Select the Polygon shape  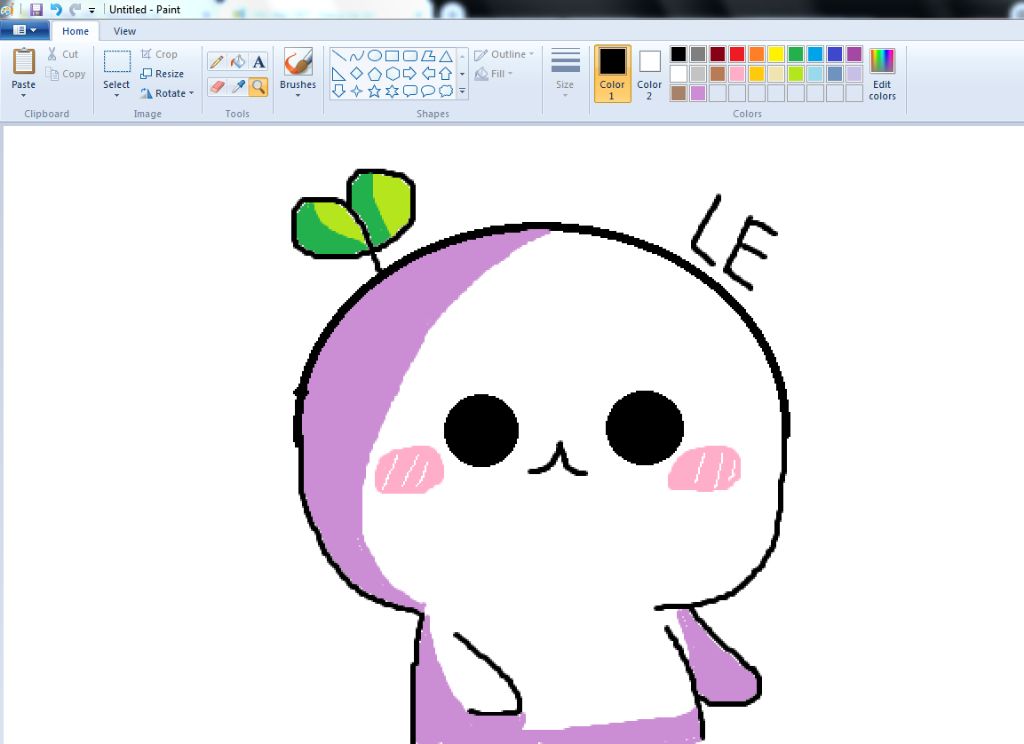(x=428, y=56)
